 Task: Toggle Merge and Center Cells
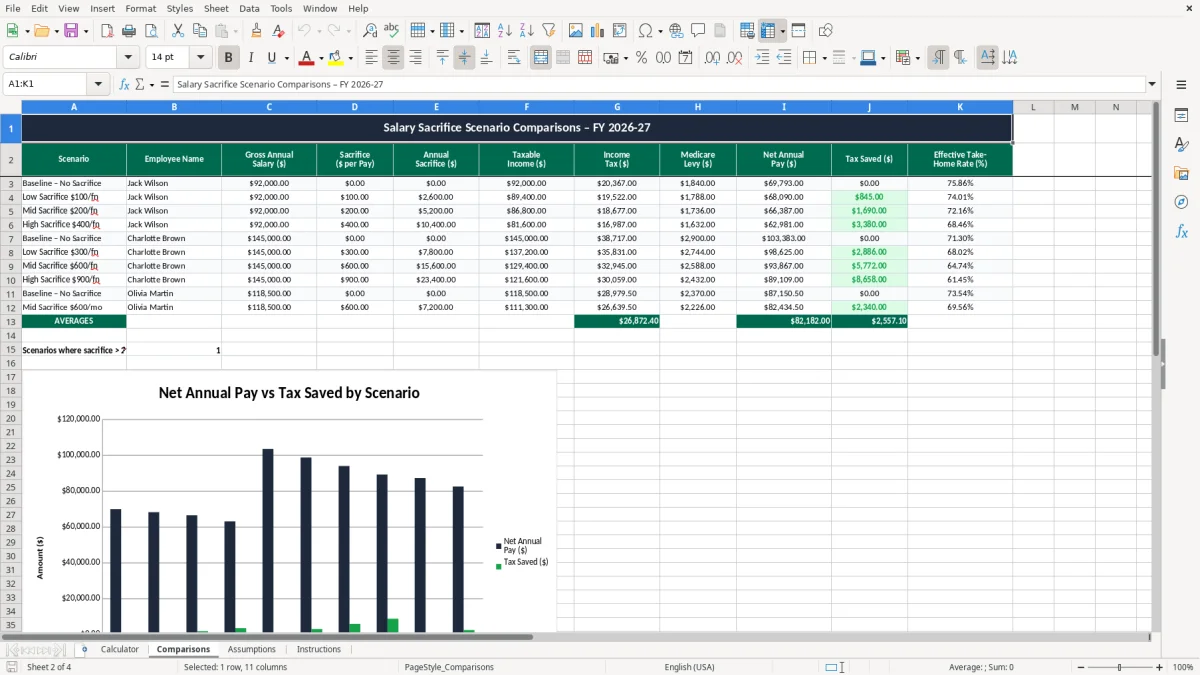[x=541, y=58]
